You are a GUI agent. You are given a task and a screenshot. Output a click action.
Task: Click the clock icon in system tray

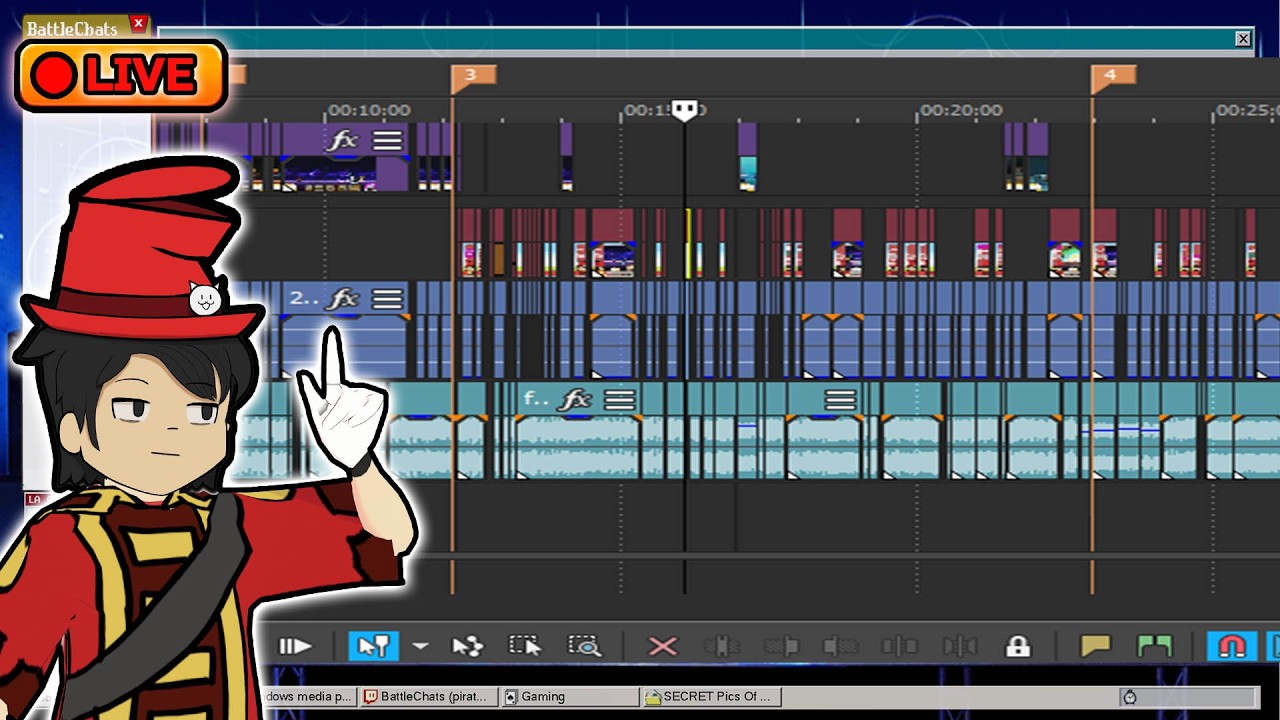1130,697
